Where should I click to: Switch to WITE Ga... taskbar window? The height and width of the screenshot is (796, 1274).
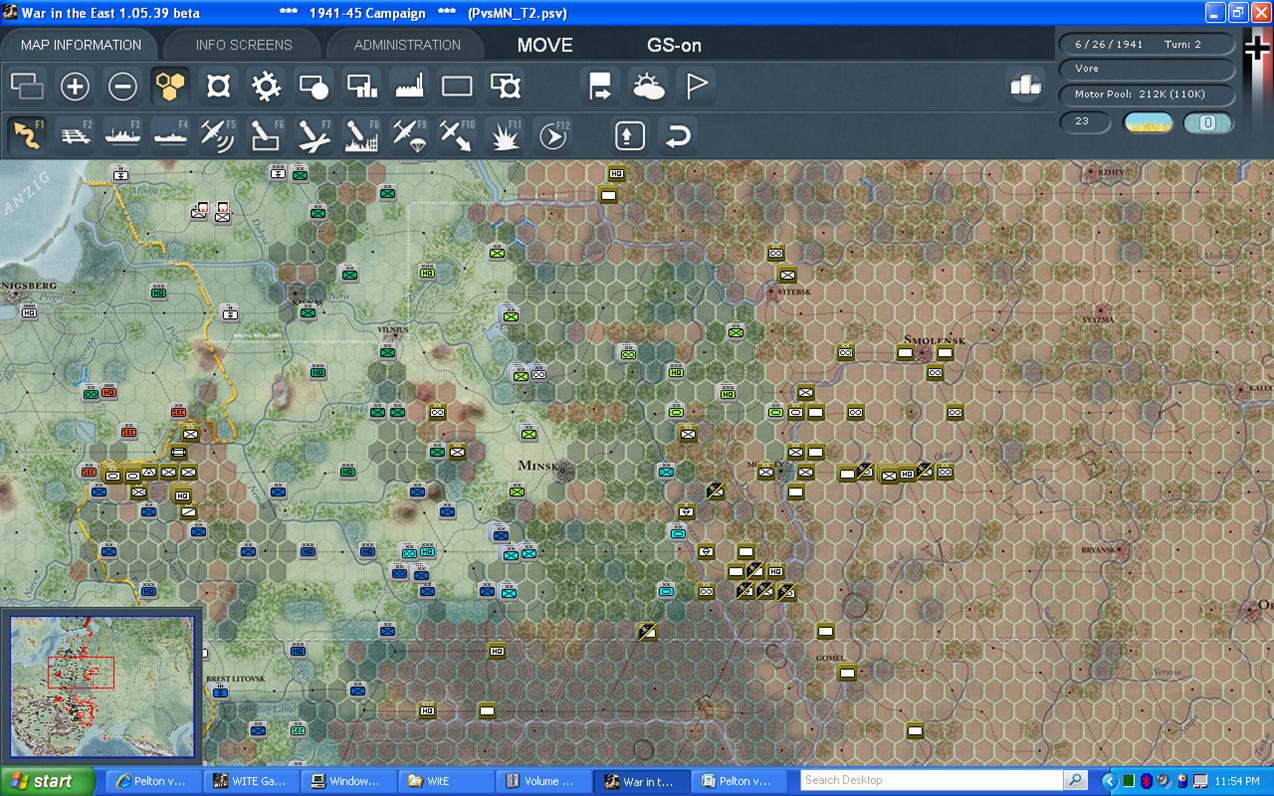pyautogui.click(x=251, y=781)
